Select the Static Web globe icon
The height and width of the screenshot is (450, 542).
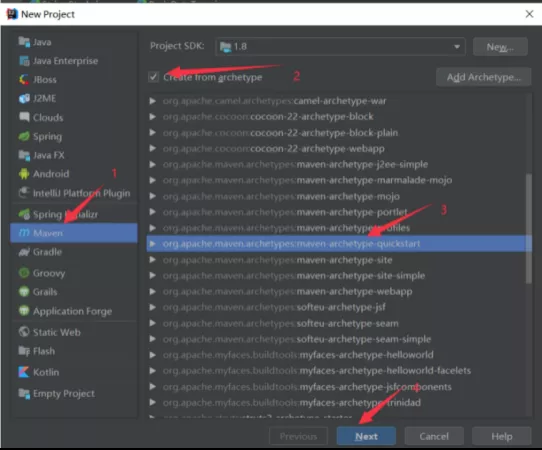coord(24,332)
